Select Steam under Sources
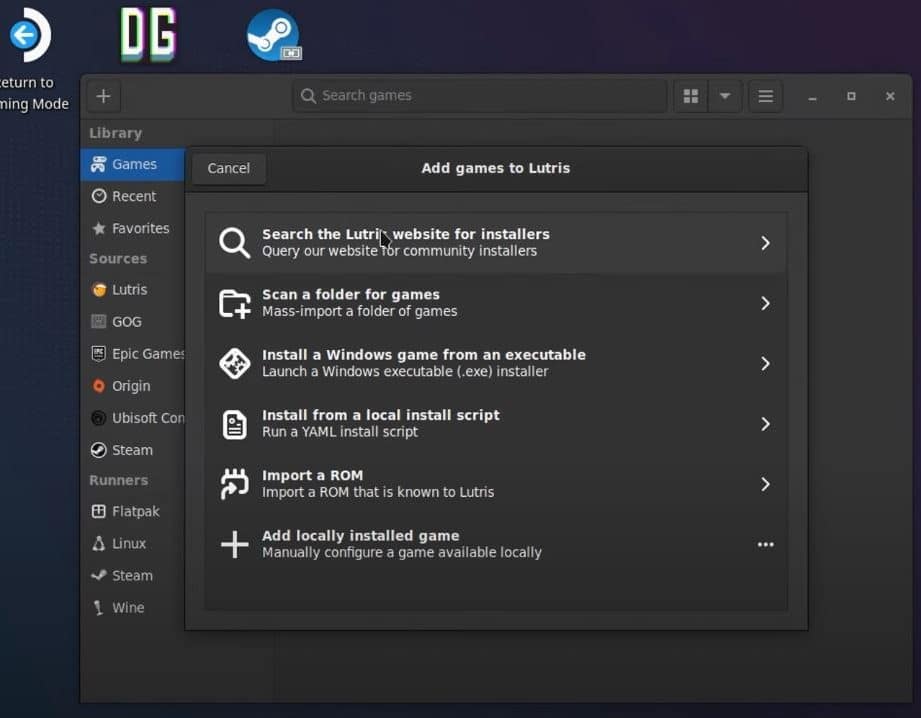This screenshot has height=718, width=921. (133, 450)
